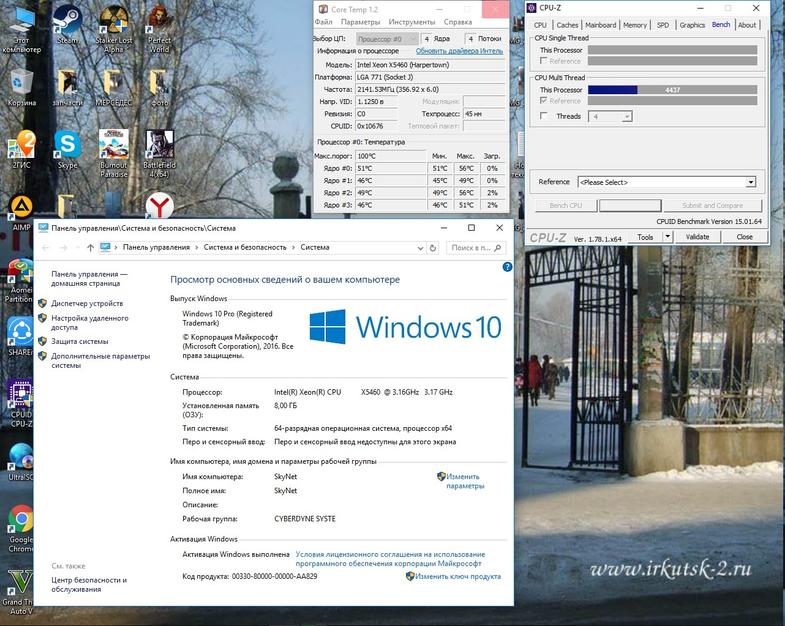Click the 'Submit and Compare' button
The image size is (785, 626).
(712, 205)
